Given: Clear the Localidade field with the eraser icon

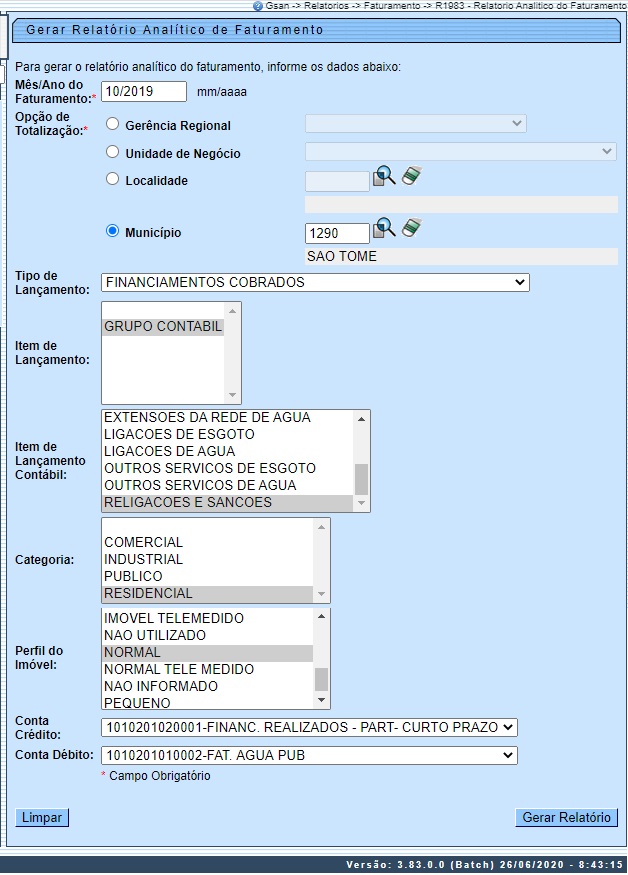Looking at the screenshot, I should (411, 177).
